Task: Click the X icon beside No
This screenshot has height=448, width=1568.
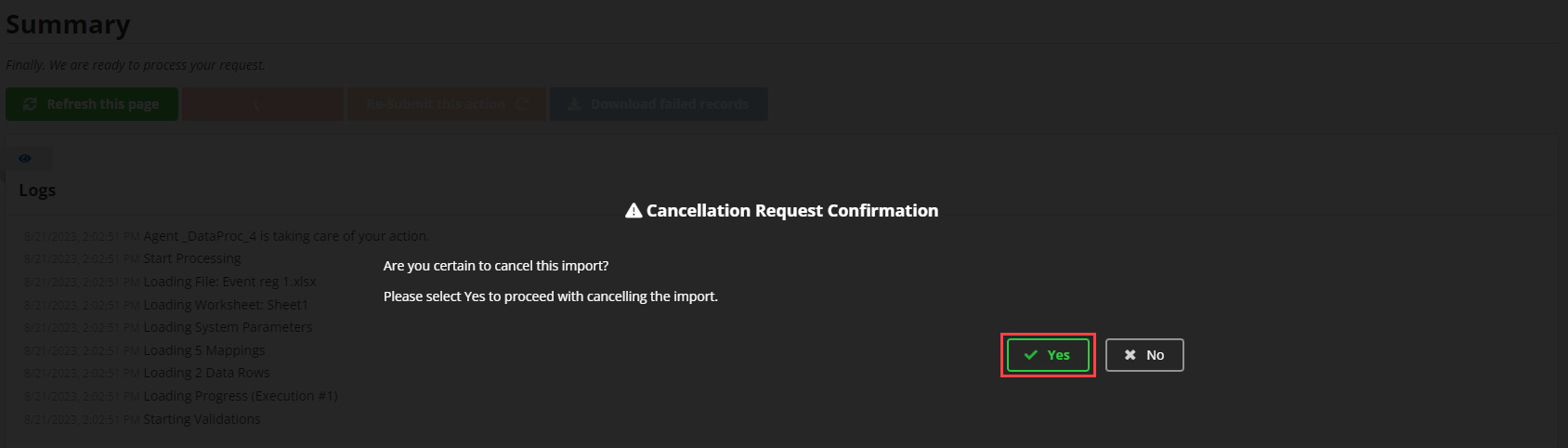Action: (x=1130, y=355)
